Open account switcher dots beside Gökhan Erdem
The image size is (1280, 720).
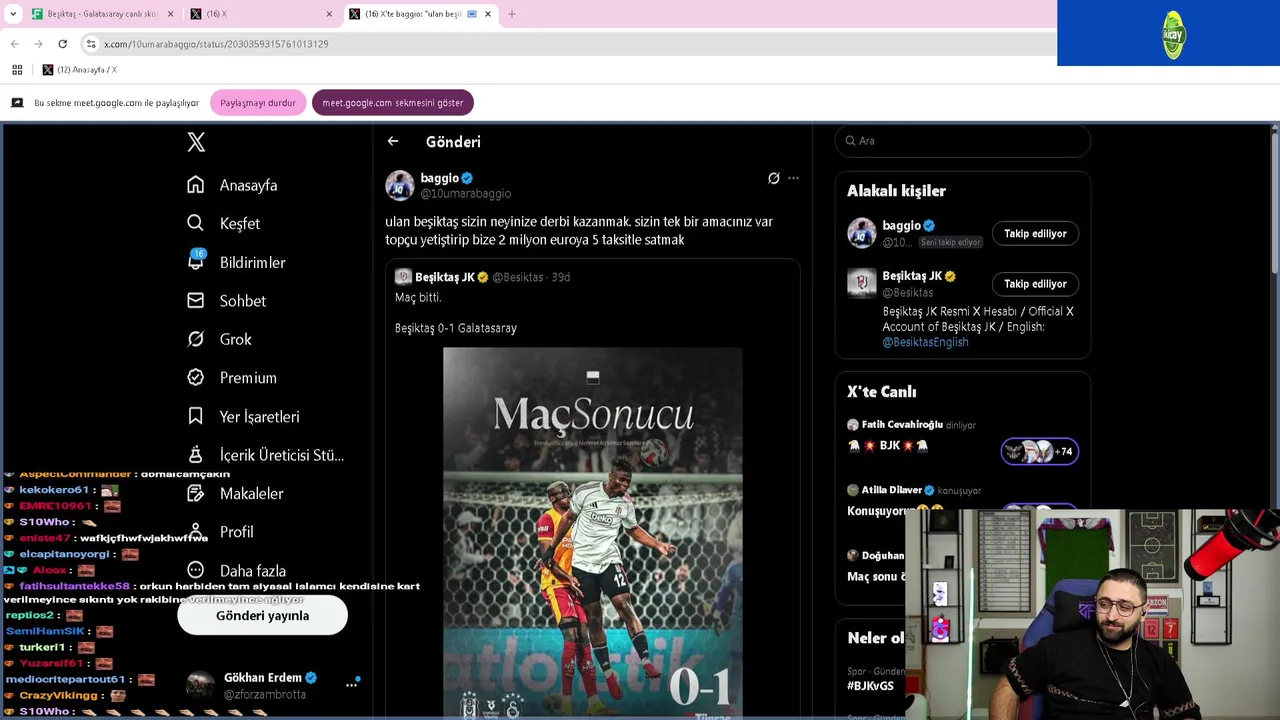tap(352, 685)
